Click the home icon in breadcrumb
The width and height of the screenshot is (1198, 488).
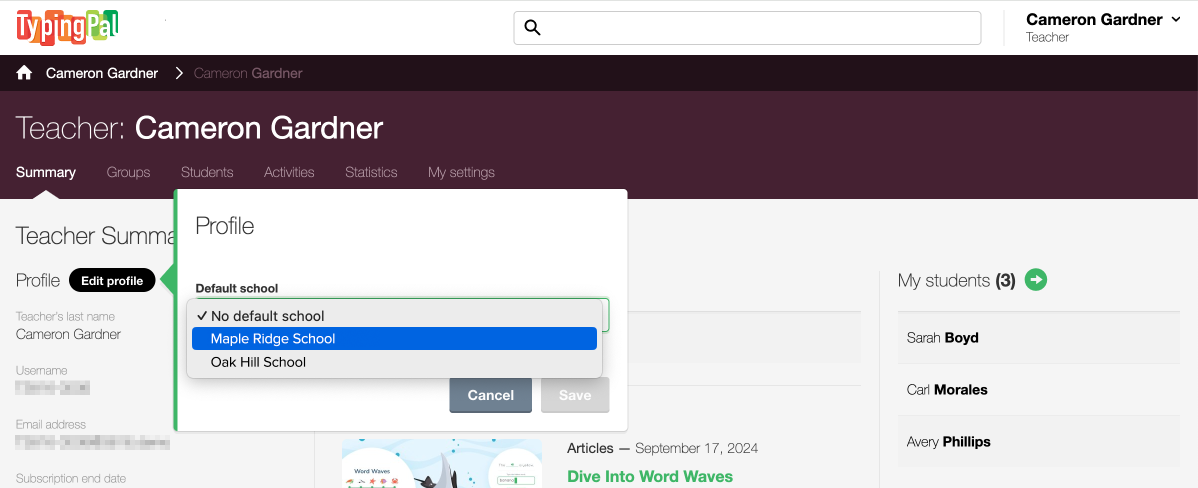24,73
